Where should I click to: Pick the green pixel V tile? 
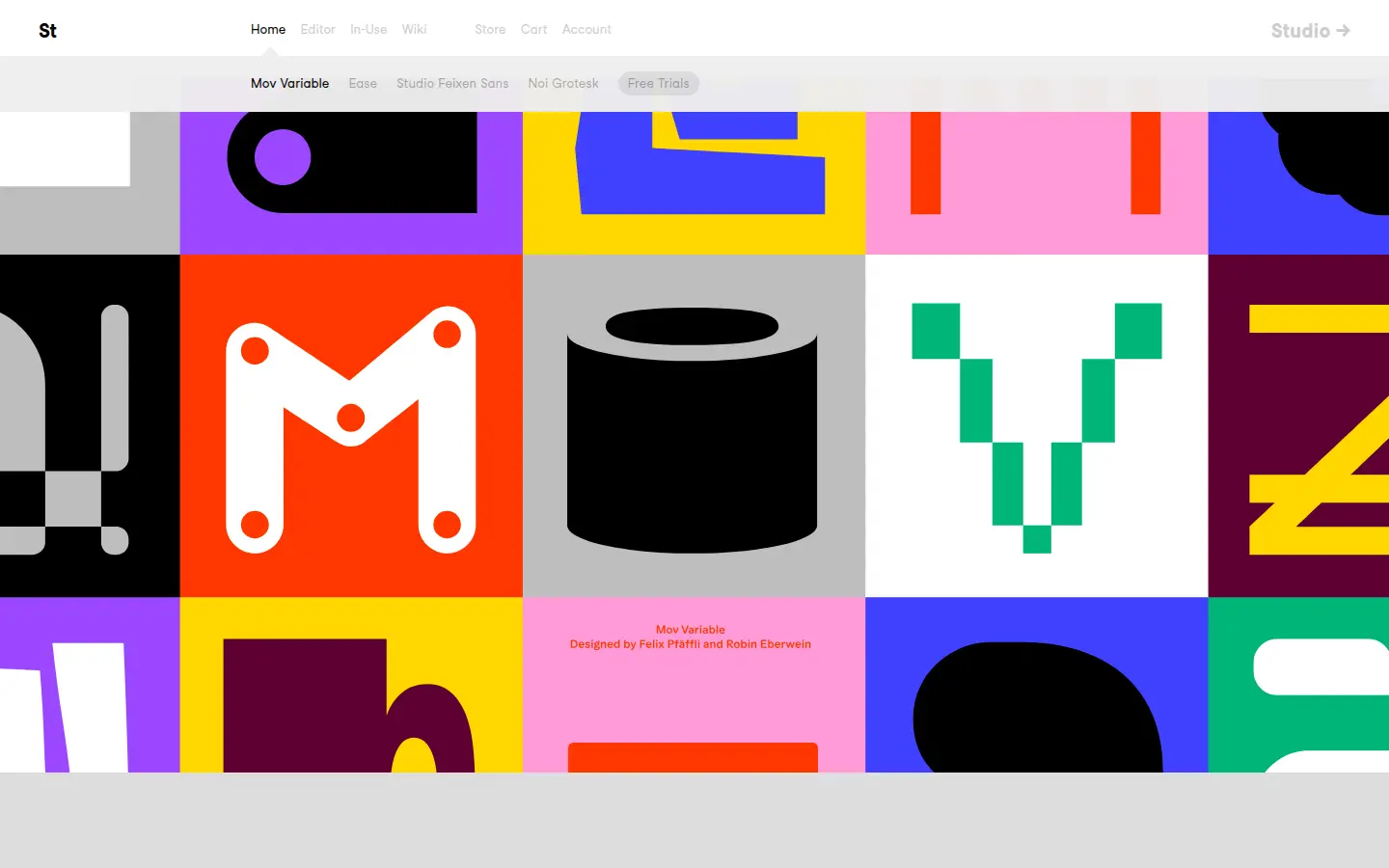[1037, 426]
